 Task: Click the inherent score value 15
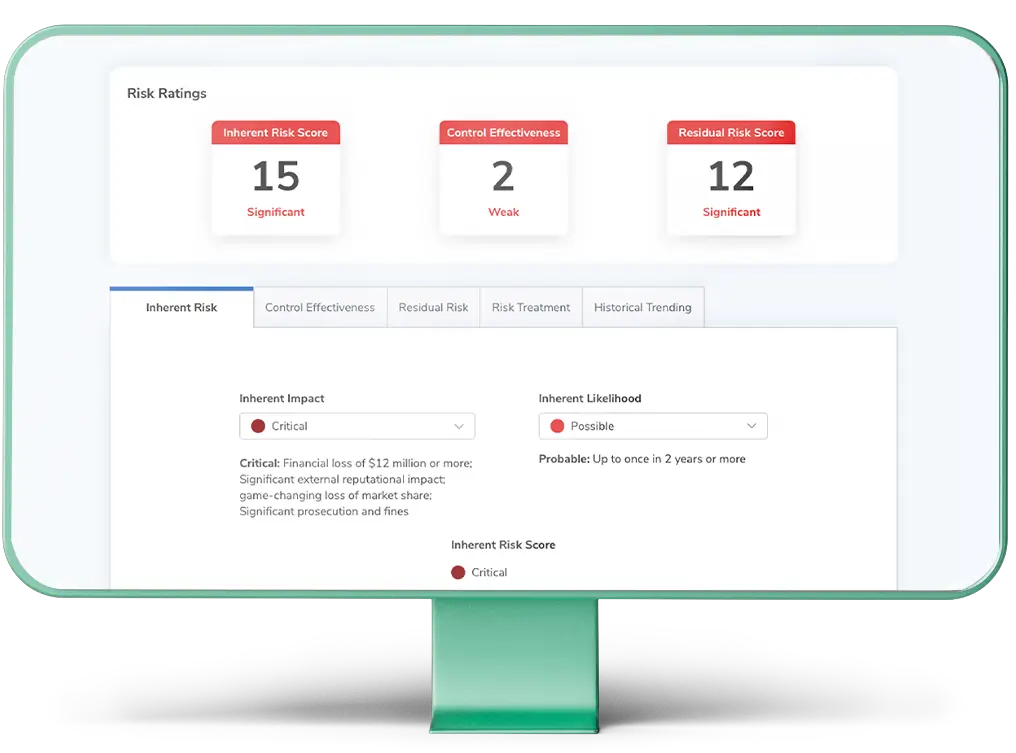point(275,176)
